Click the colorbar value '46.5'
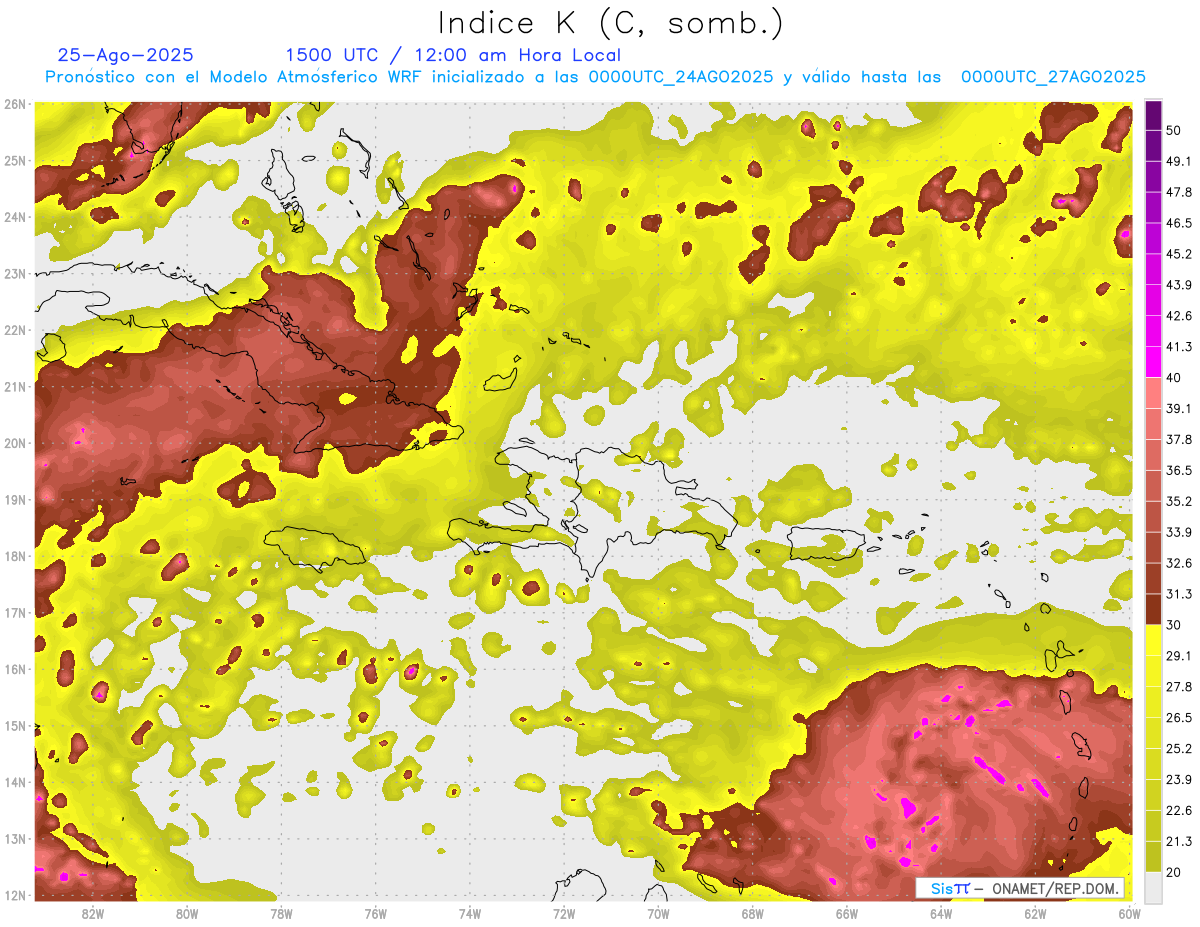Image resolution: width=1200 pixels, height=927 pixels. coord(1178,223)
